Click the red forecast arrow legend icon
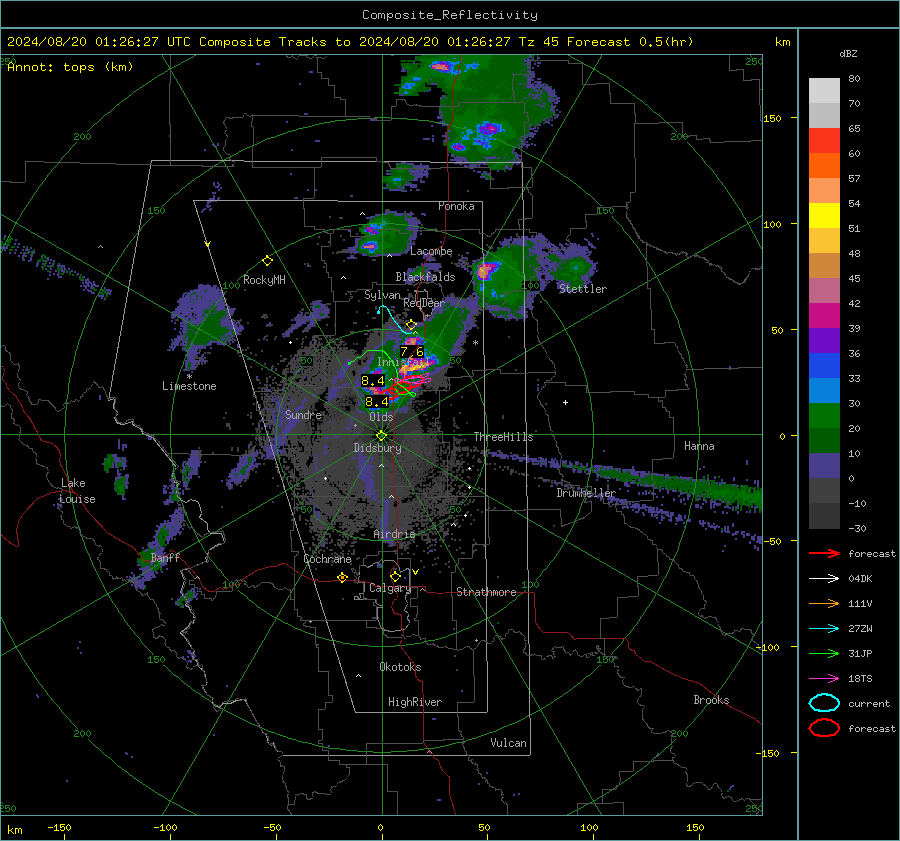The width and height of the screenshot is (900, 841). pos(824,553)
